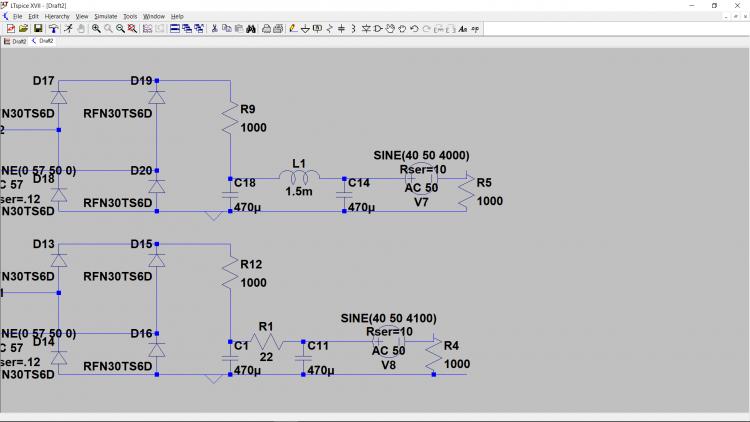Select the Draw Wire pencil tool
The width and height of the screenshot is (750, 422).
point(293,29)
